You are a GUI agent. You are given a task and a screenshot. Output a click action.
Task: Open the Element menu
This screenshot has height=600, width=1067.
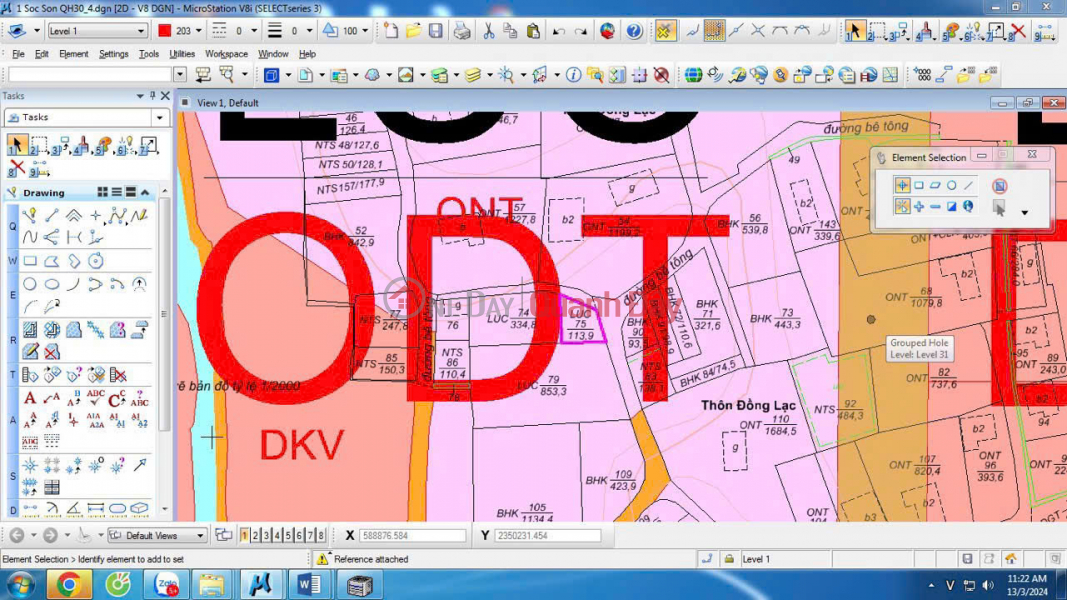click(x=73, y=54)
